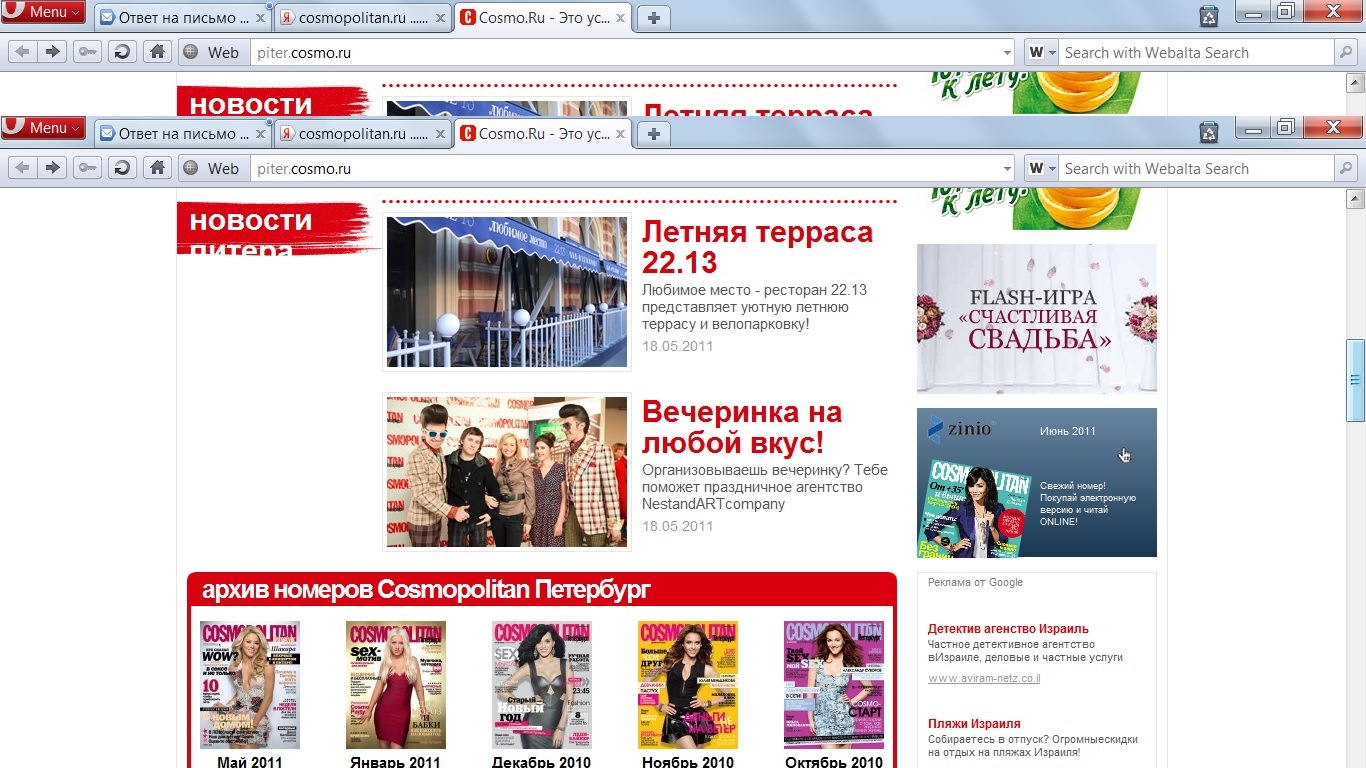Click the magnifier search icon in the lower search box

coord(1347,168)
